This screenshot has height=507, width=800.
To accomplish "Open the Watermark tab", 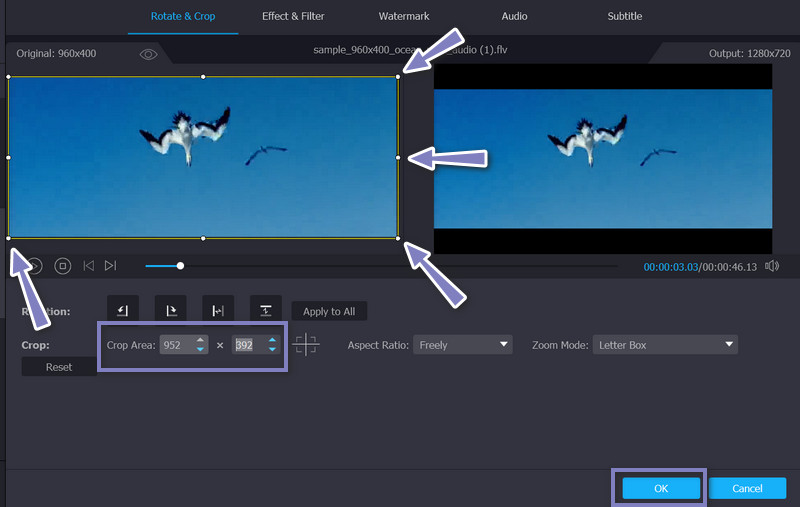I will point(404,17).
